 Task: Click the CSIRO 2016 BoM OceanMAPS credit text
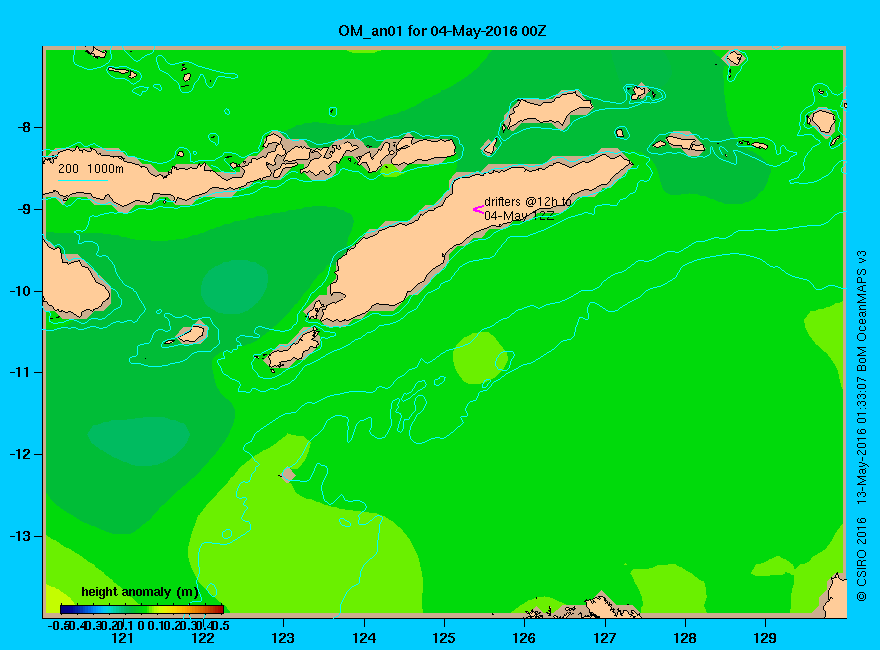pyautogui.click(x=861, y=426)
